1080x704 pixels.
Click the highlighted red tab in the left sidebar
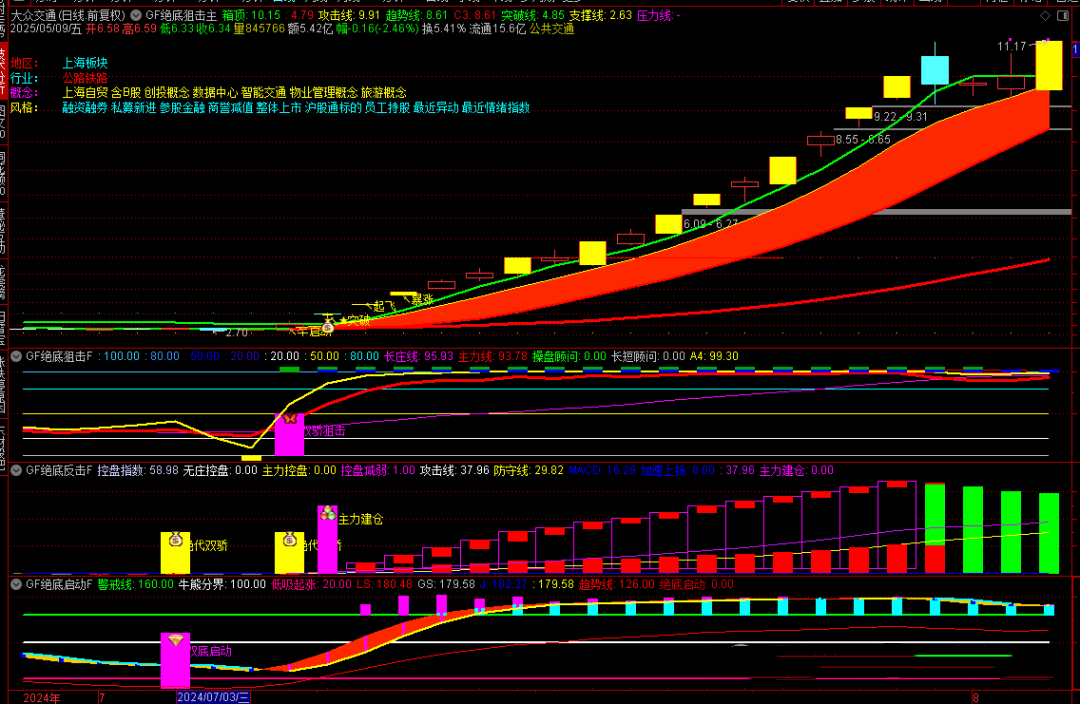point(3,72)
